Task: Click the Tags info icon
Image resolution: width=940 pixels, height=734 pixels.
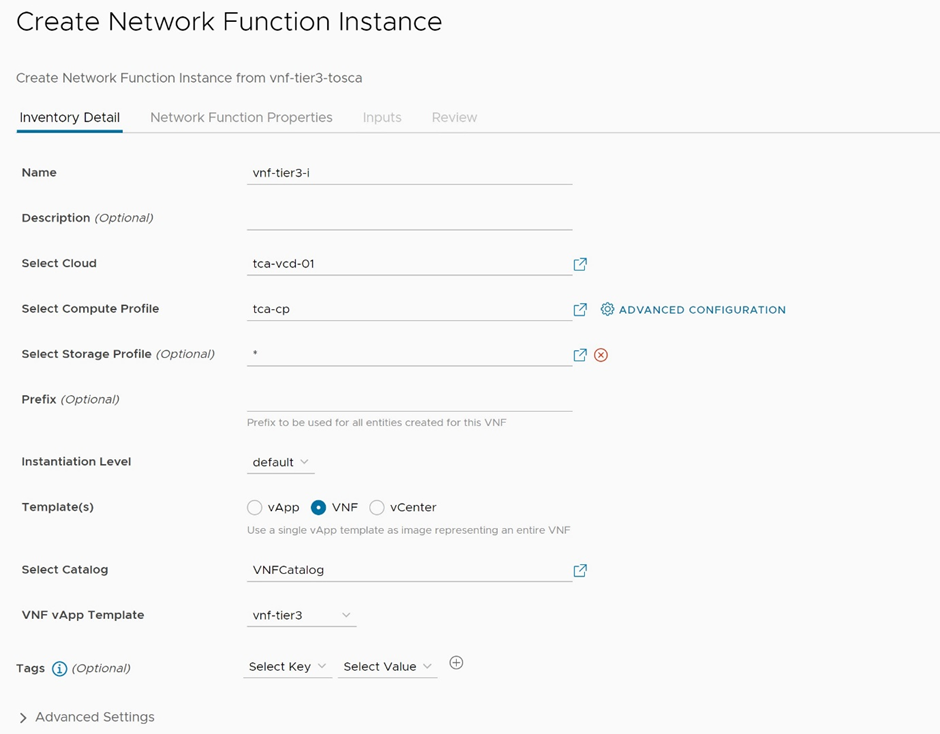Action: click(59, 668)
